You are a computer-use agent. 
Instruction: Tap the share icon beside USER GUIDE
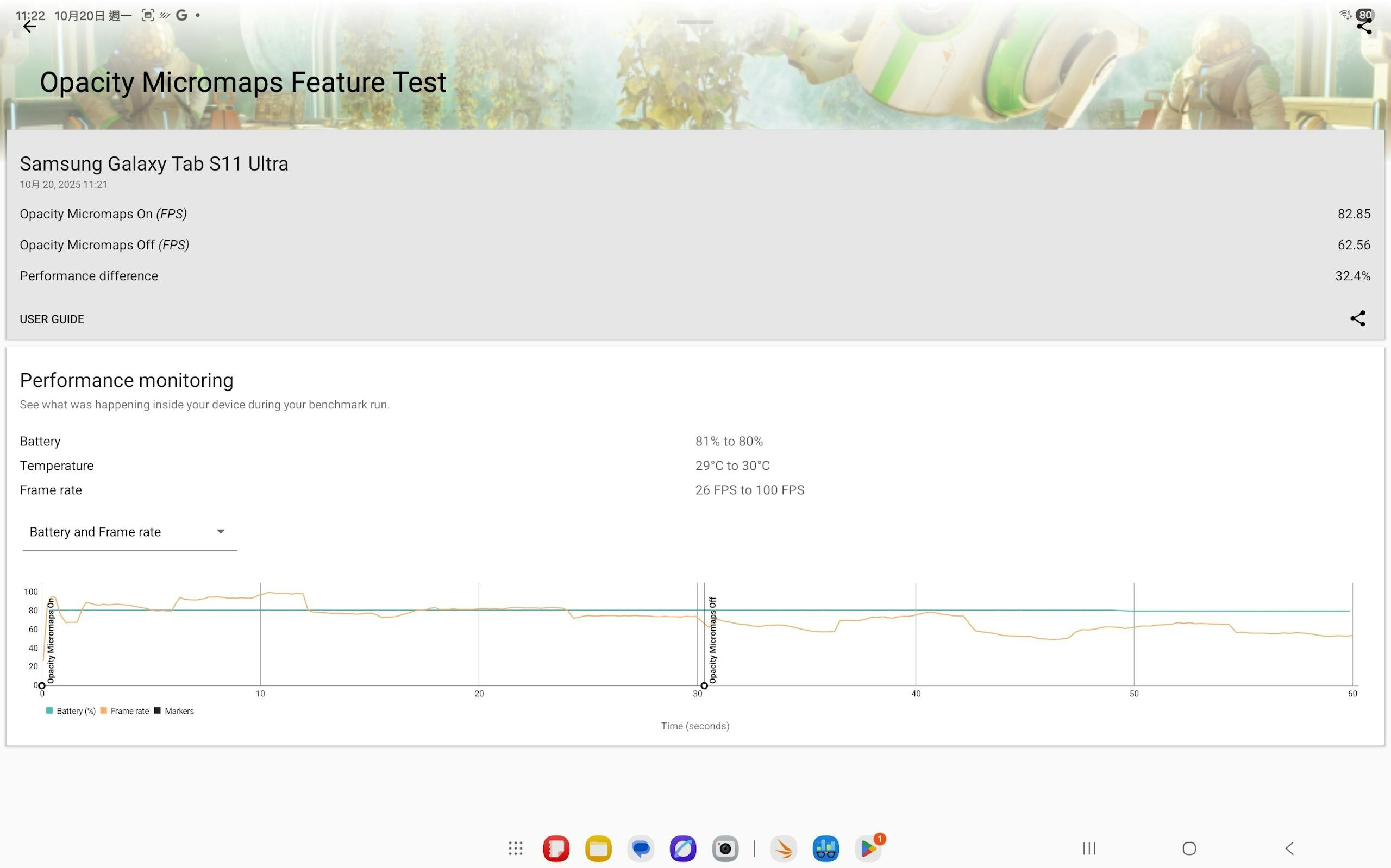pyautogui.click(x=1357, y=319)
